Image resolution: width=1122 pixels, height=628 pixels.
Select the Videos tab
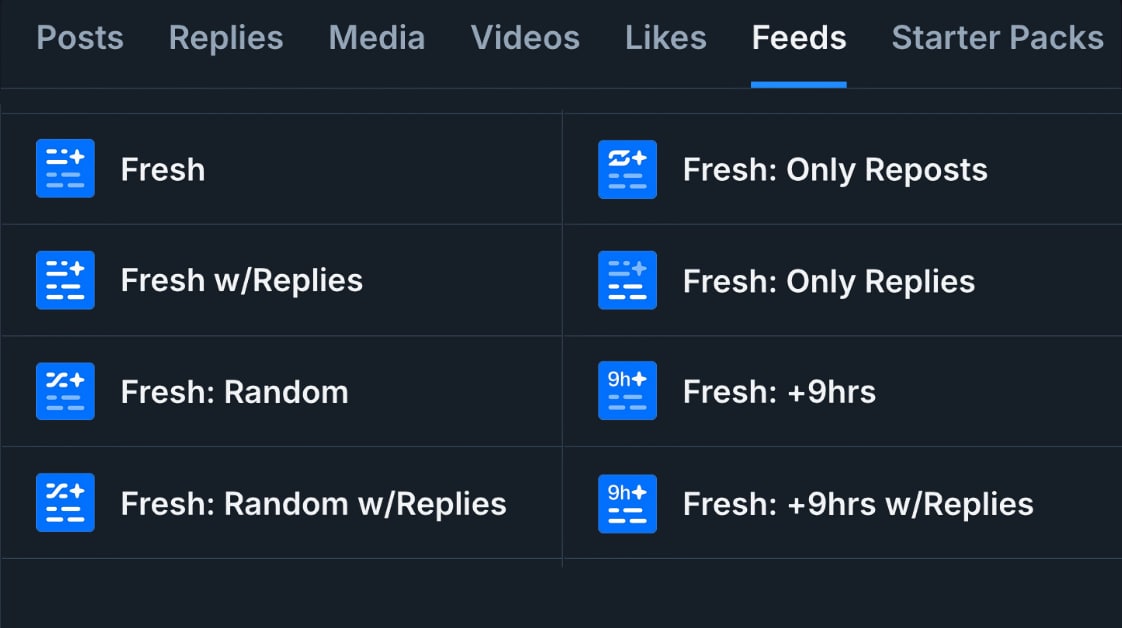(x=525, y=38)
